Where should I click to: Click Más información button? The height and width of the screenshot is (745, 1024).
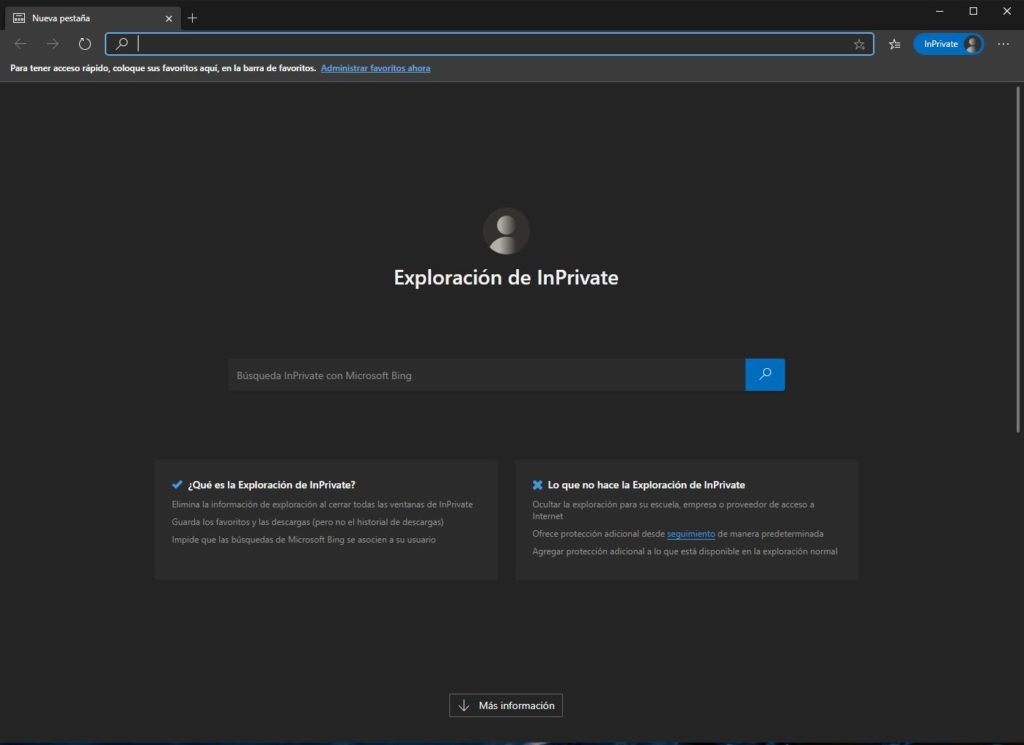point(506,705)
